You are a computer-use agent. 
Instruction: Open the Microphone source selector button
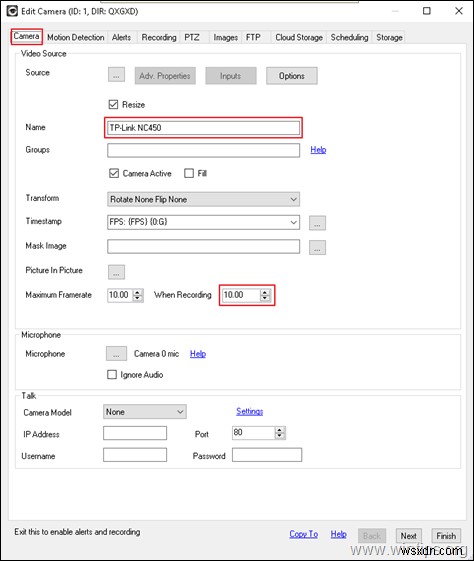click(x=116, y=353)
